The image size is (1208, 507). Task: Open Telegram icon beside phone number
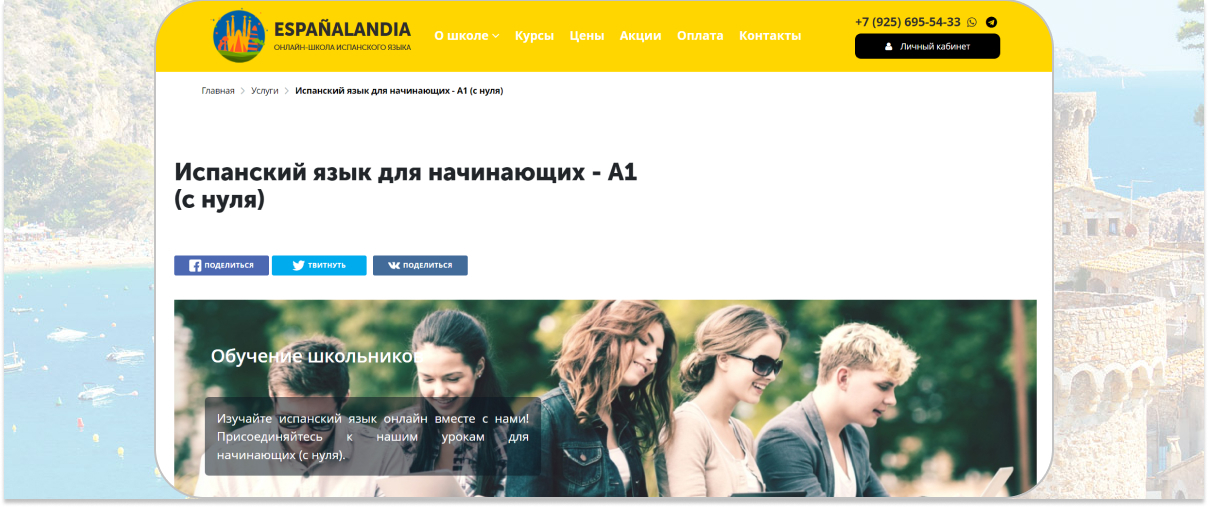pyautogui.click(x=991, y=22)
